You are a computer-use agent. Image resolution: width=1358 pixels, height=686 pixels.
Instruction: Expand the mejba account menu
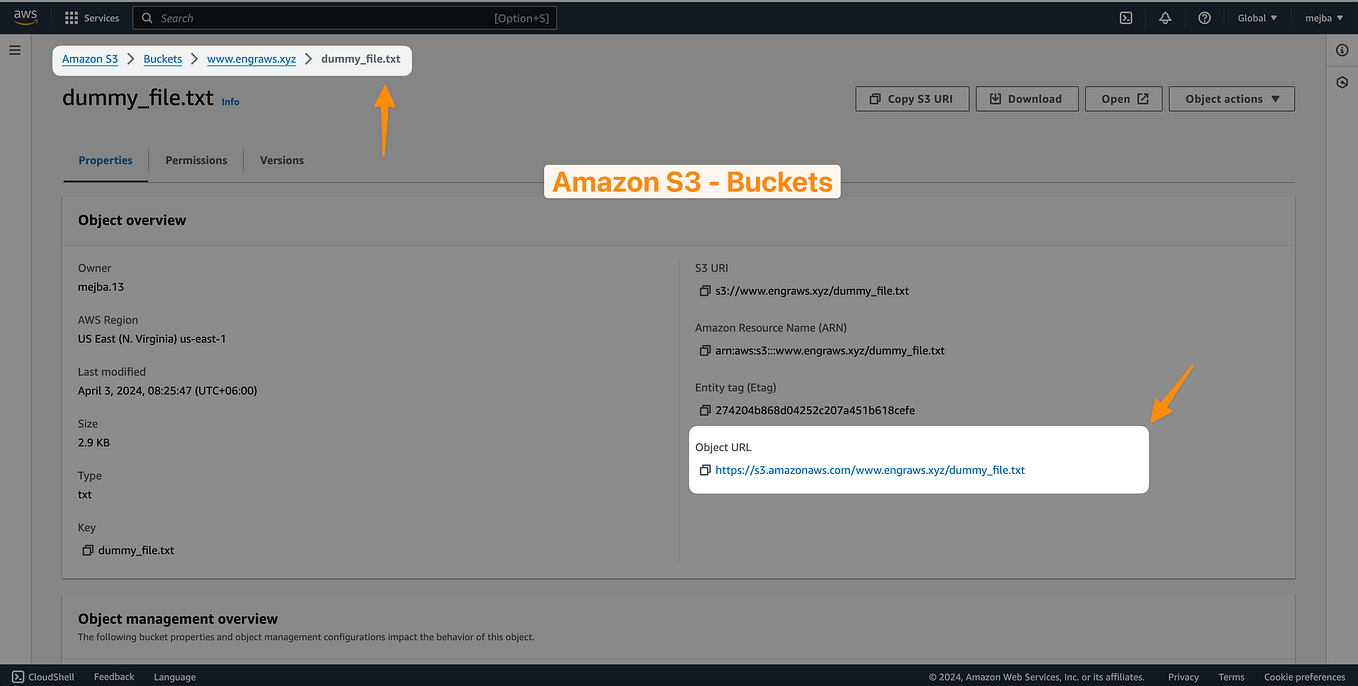(x=1322, y=17)
